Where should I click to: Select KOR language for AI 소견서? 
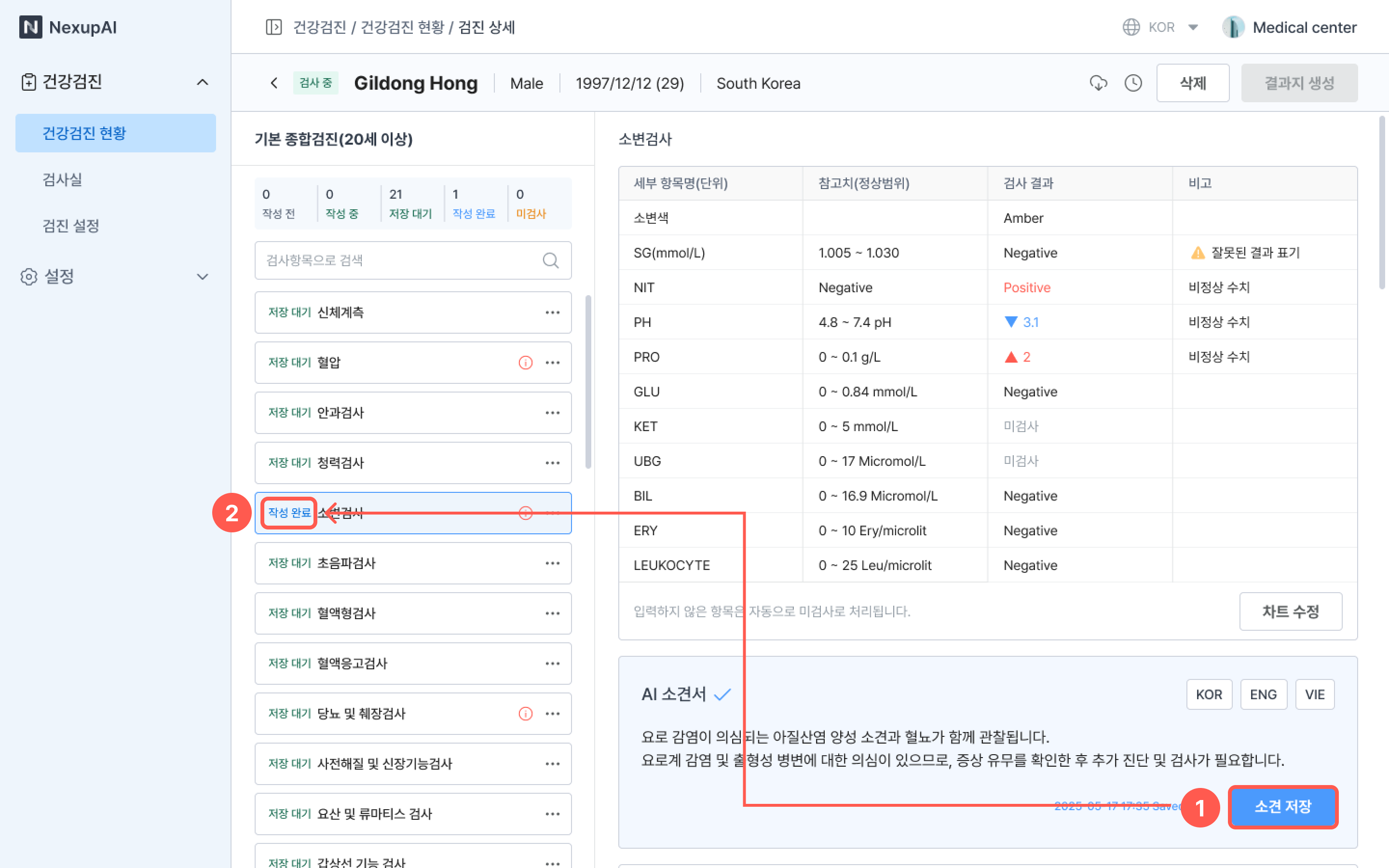[x=1209, y=694]
